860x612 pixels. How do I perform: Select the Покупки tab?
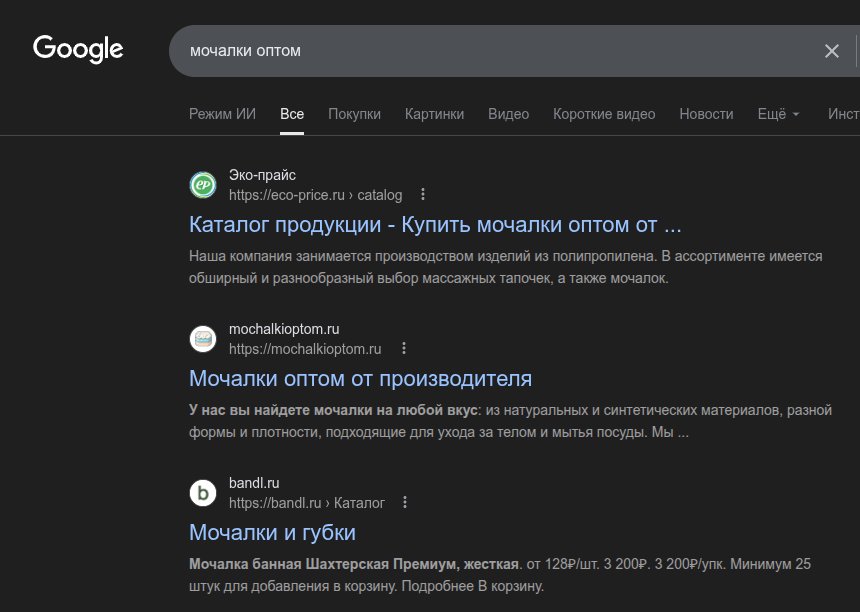(354, 114)
